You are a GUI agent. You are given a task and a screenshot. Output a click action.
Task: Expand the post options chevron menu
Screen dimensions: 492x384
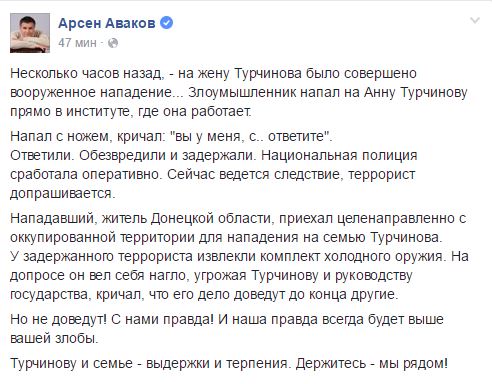point(475,21)
